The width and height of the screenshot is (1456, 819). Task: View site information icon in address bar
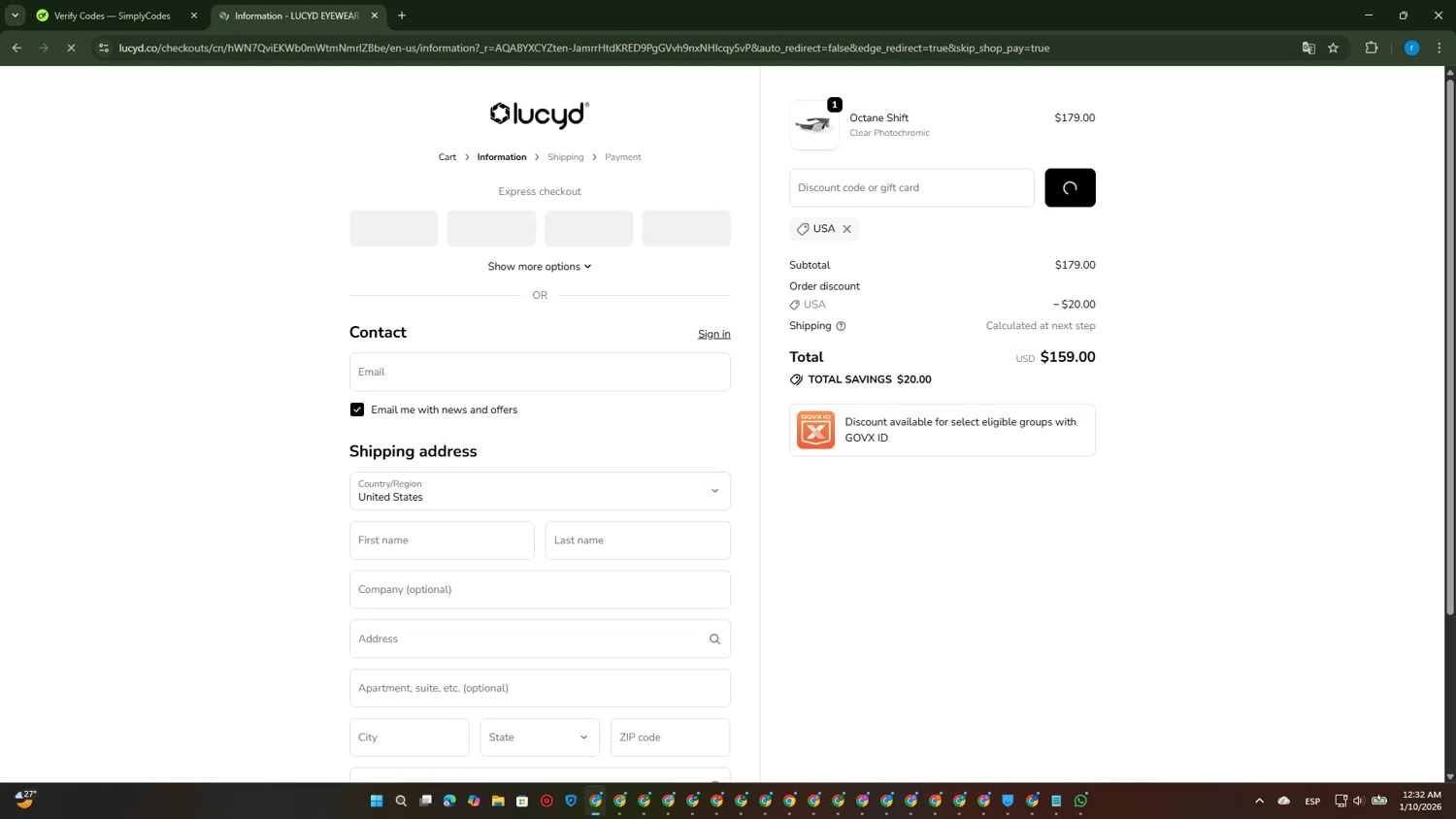104,48
